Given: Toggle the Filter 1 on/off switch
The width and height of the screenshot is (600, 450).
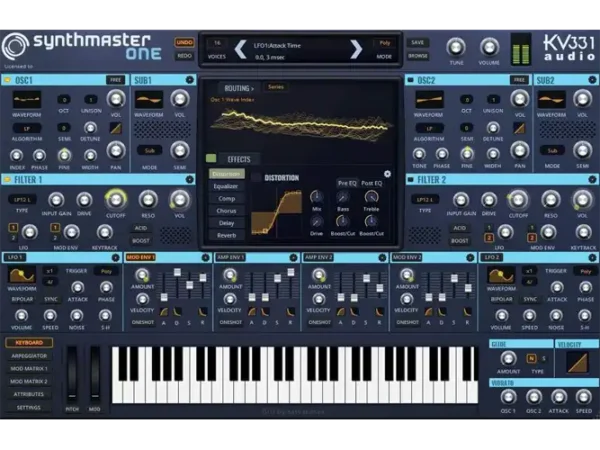Looking at the screenshot, I should click(x=7, y=179).
